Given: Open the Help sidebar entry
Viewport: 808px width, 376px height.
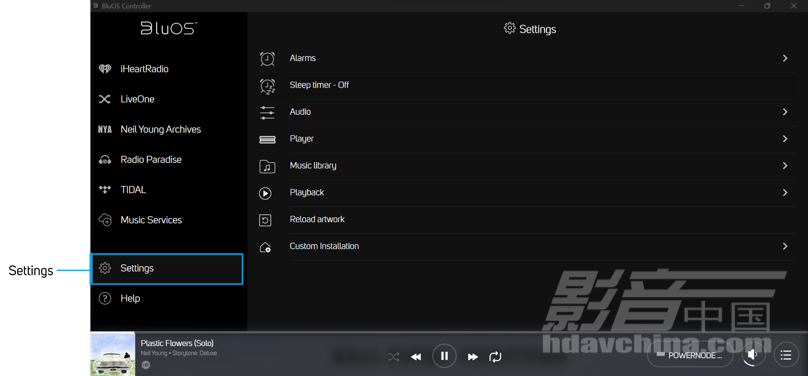Looking at the screenshot, I should tap(130, 298).
